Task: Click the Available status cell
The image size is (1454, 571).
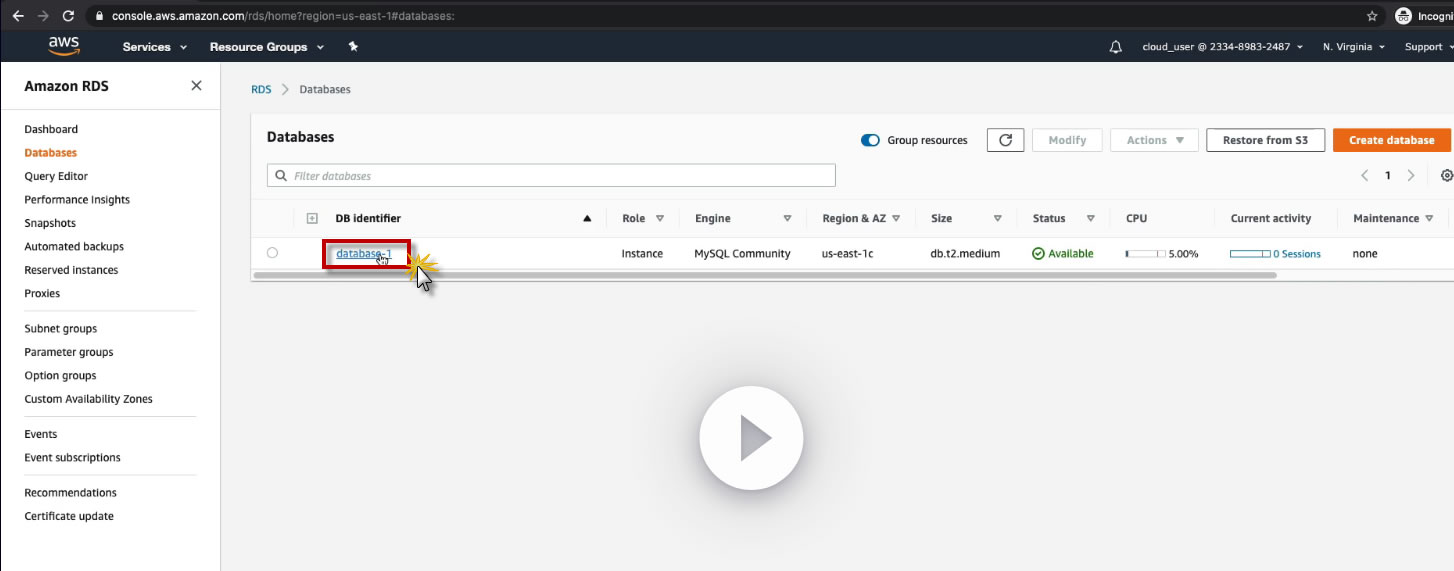Action: [1062, 254]
